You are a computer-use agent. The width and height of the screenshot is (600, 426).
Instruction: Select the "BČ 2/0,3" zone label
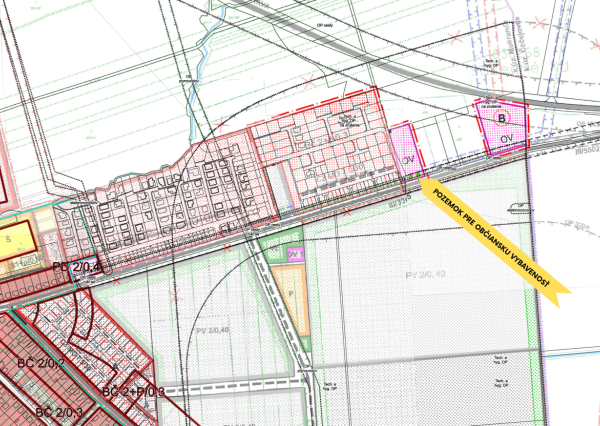[59, 413]
